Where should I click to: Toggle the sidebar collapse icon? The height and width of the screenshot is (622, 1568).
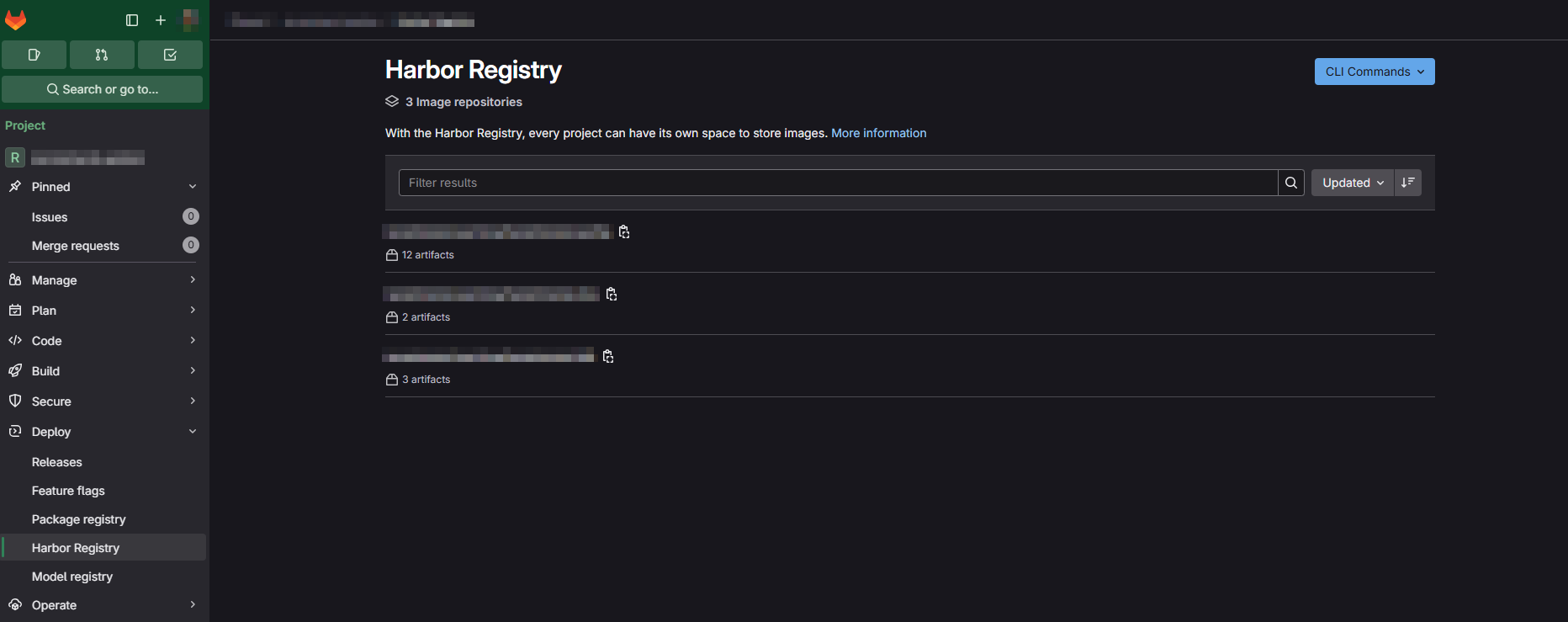click(x=132, y=20)
